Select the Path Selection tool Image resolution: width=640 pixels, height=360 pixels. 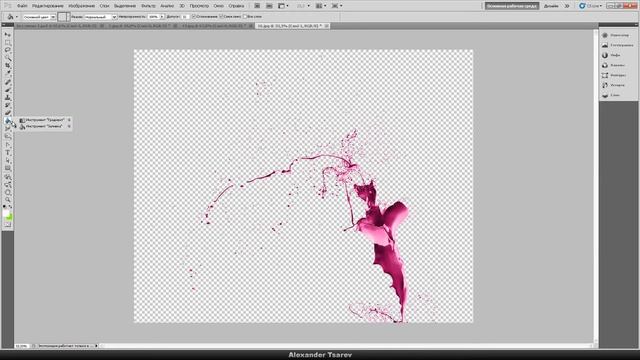pos(7,161)
